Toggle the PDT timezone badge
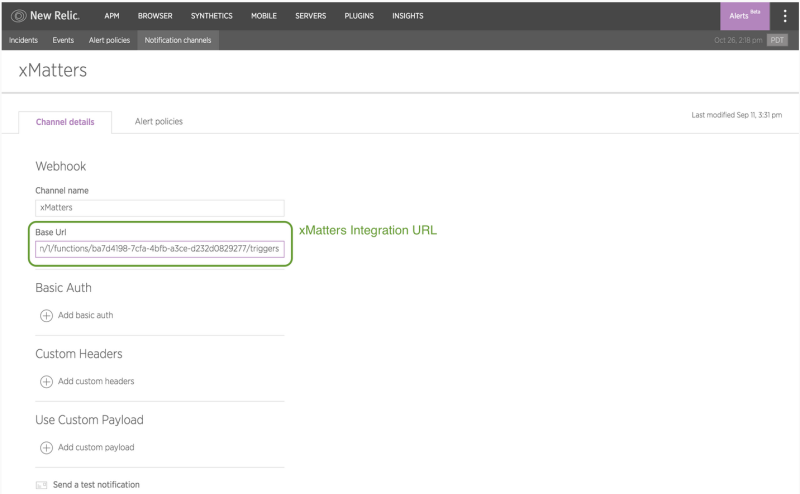The image size is (800, 494). [778, 40]
